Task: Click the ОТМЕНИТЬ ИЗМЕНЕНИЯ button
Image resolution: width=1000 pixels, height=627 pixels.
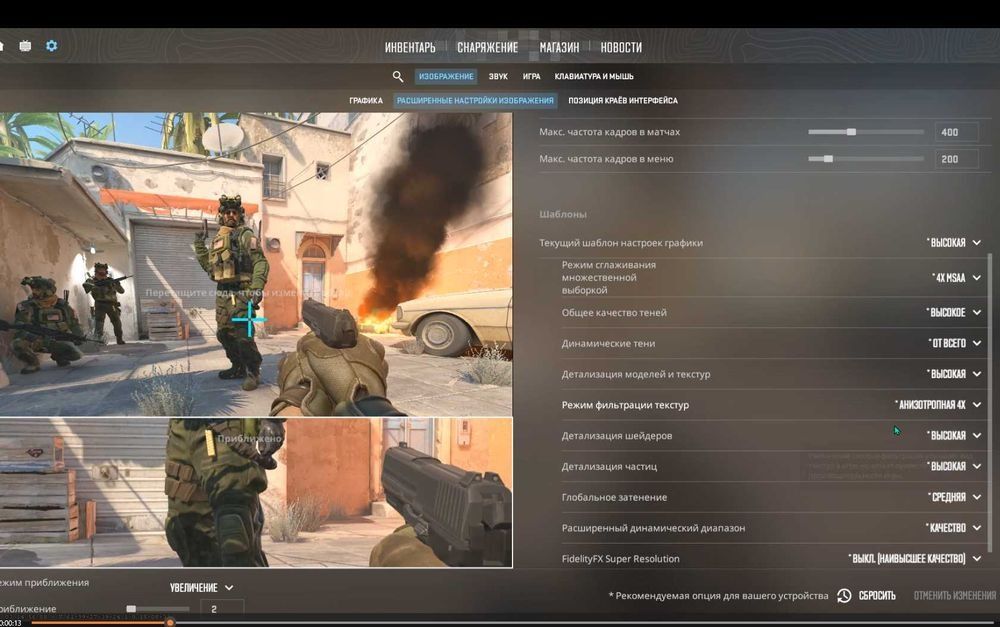Action: point(955,596)
